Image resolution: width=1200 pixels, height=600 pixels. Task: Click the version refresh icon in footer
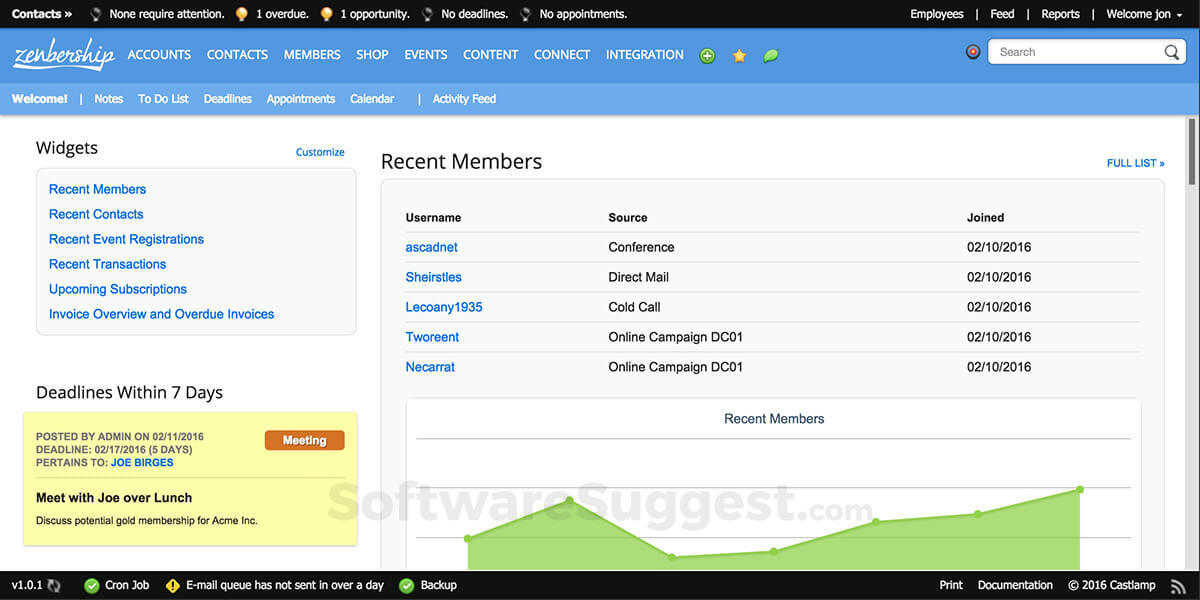coord(54,586)
